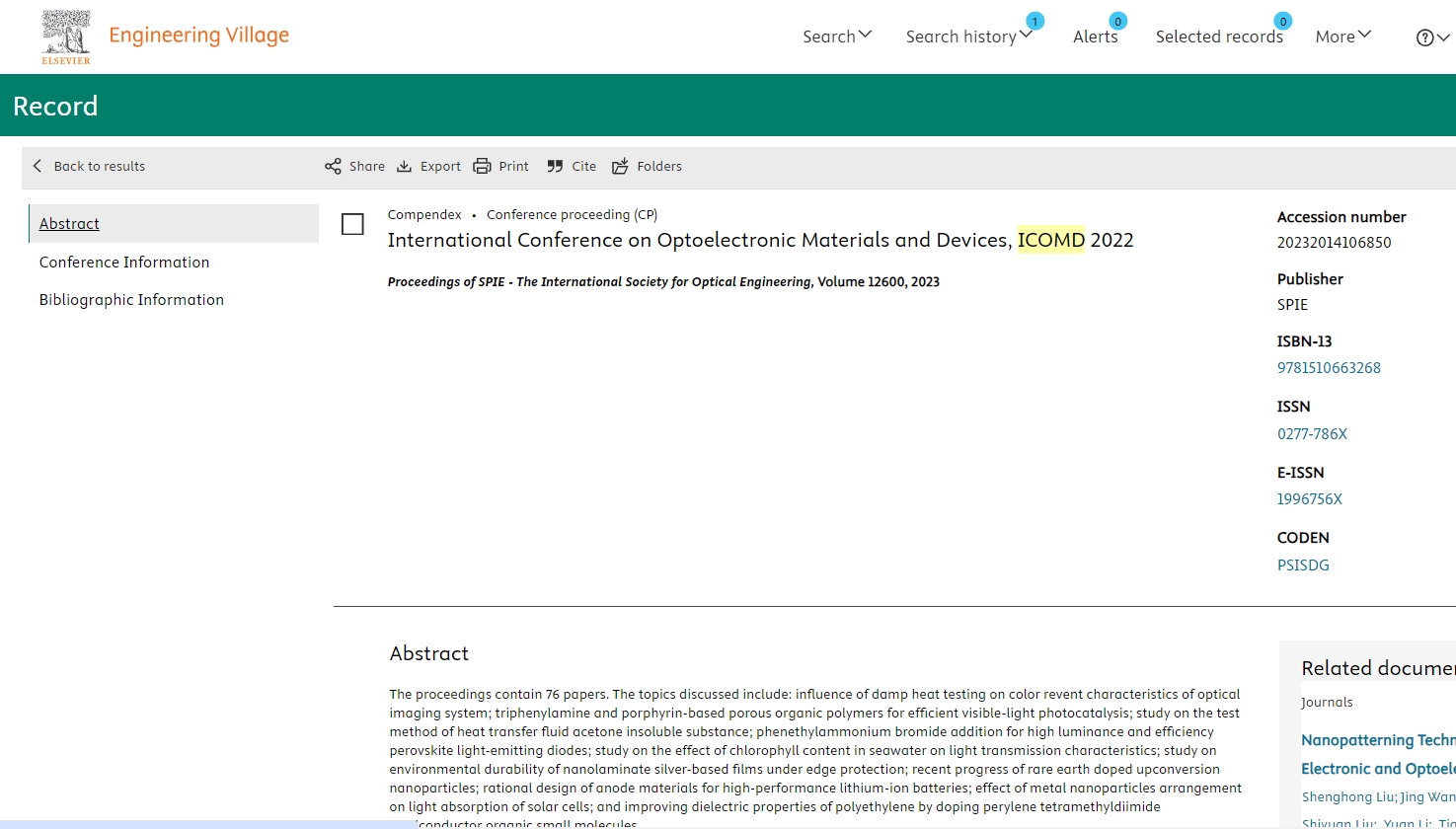Click the Print printer icon

click(x=482, y=166)
